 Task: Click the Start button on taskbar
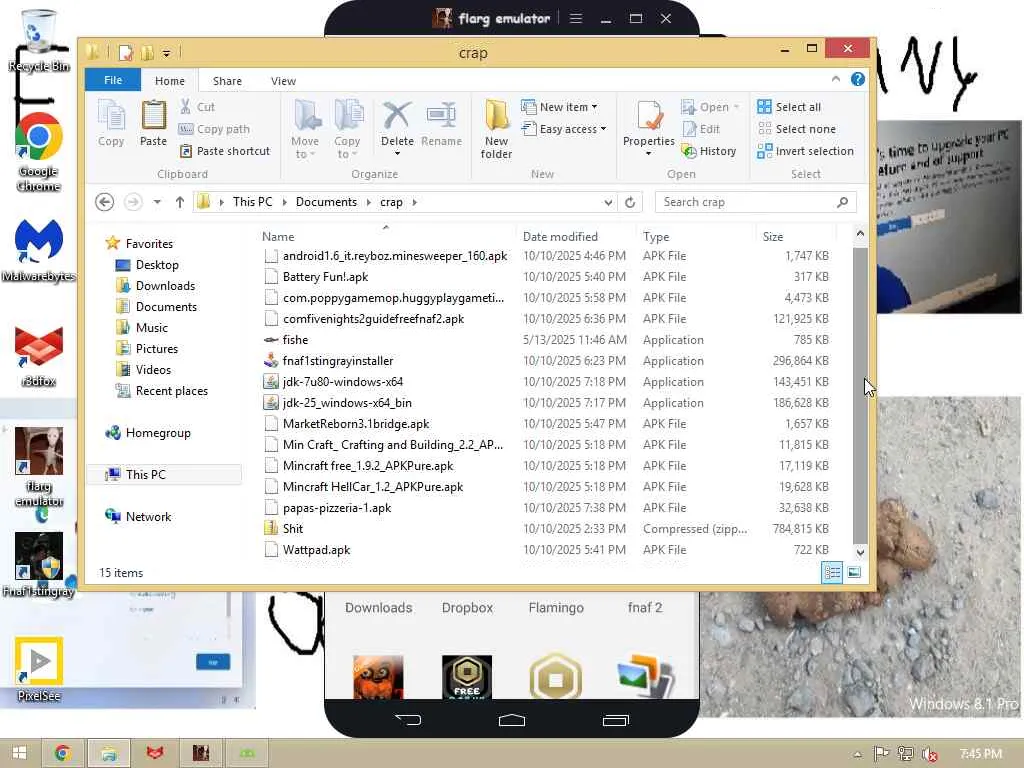[19, 753]
